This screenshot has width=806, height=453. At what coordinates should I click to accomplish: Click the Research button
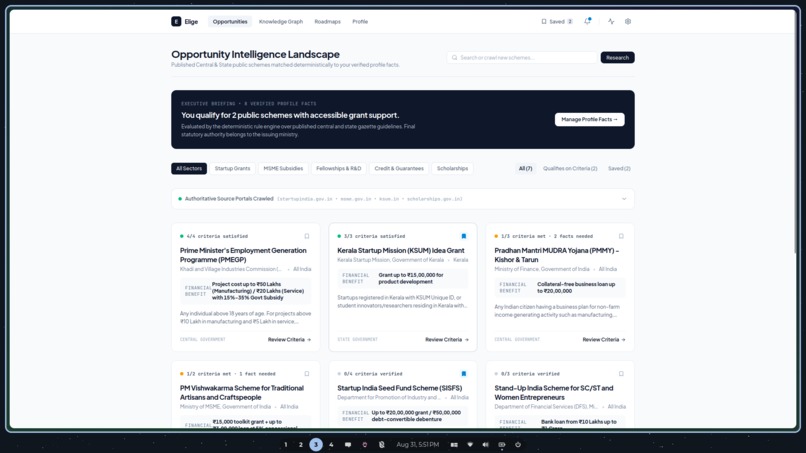pyautogui.click(x=617, y=58)
